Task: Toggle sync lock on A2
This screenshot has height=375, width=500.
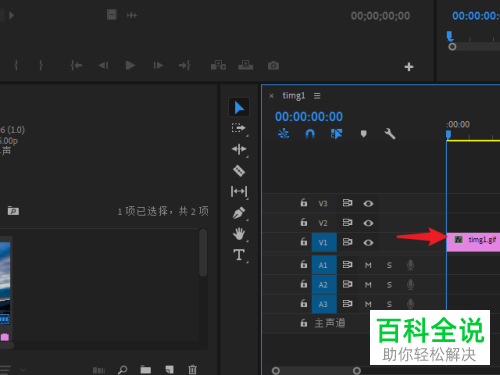Action: (347, 284)
